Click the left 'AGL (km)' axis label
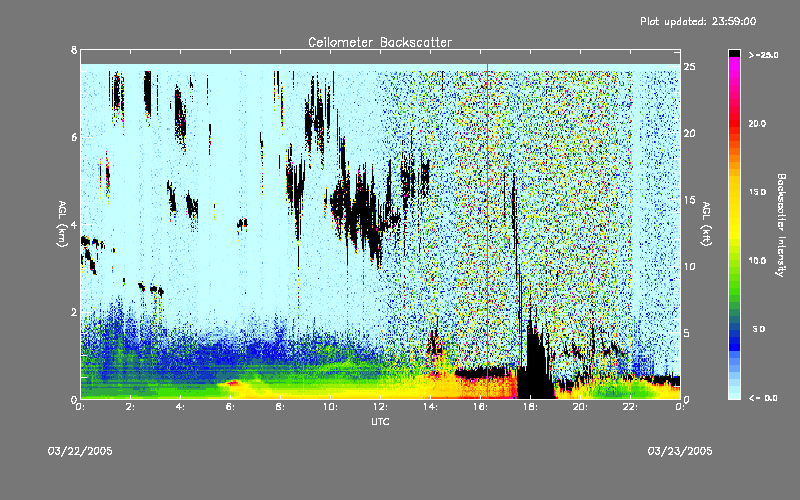The image size is (800, 500). [x=62, y=224]
